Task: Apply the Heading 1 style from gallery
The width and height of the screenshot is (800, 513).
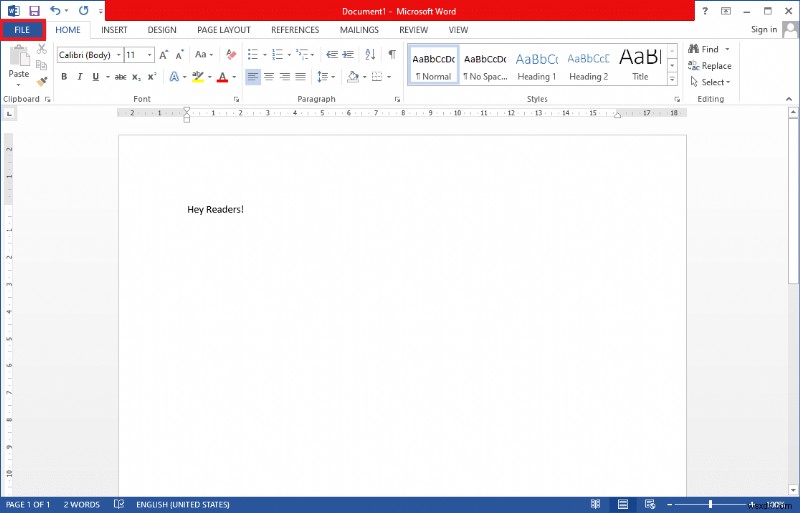Action: (x=536, y=66)
